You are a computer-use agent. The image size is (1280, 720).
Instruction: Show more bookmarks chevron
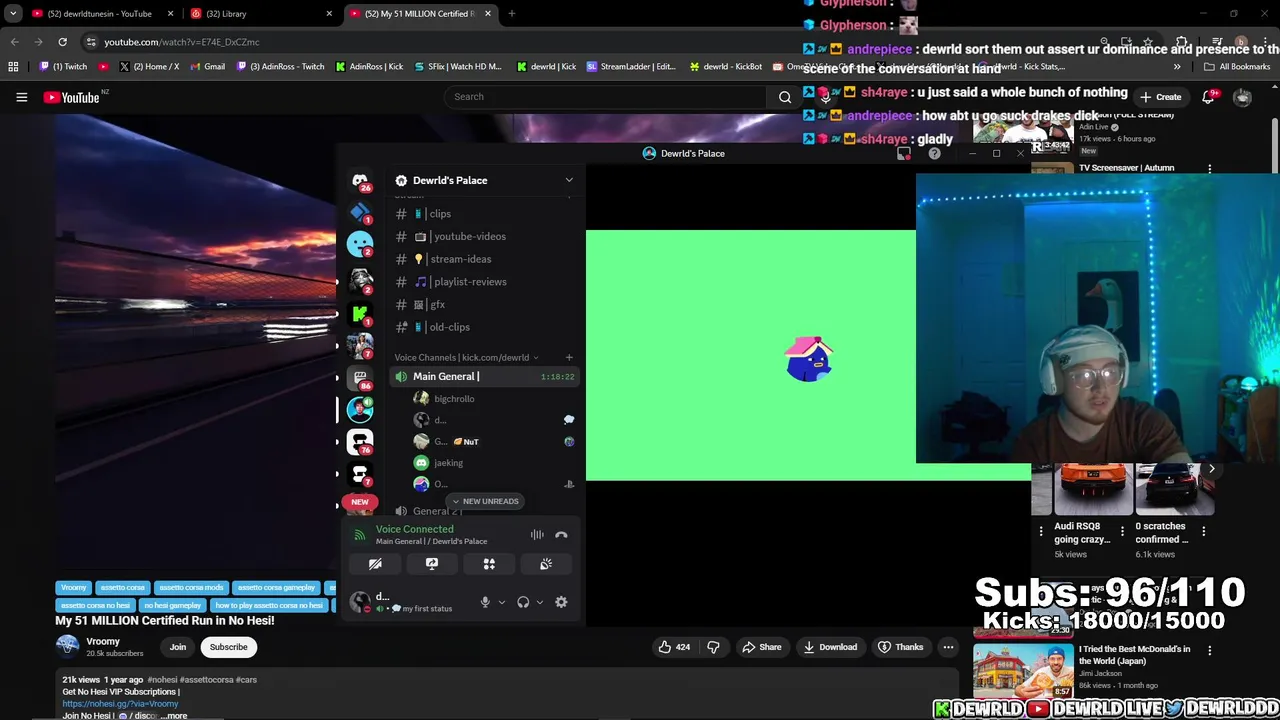pyautogui.click(x=1177, y=67)
